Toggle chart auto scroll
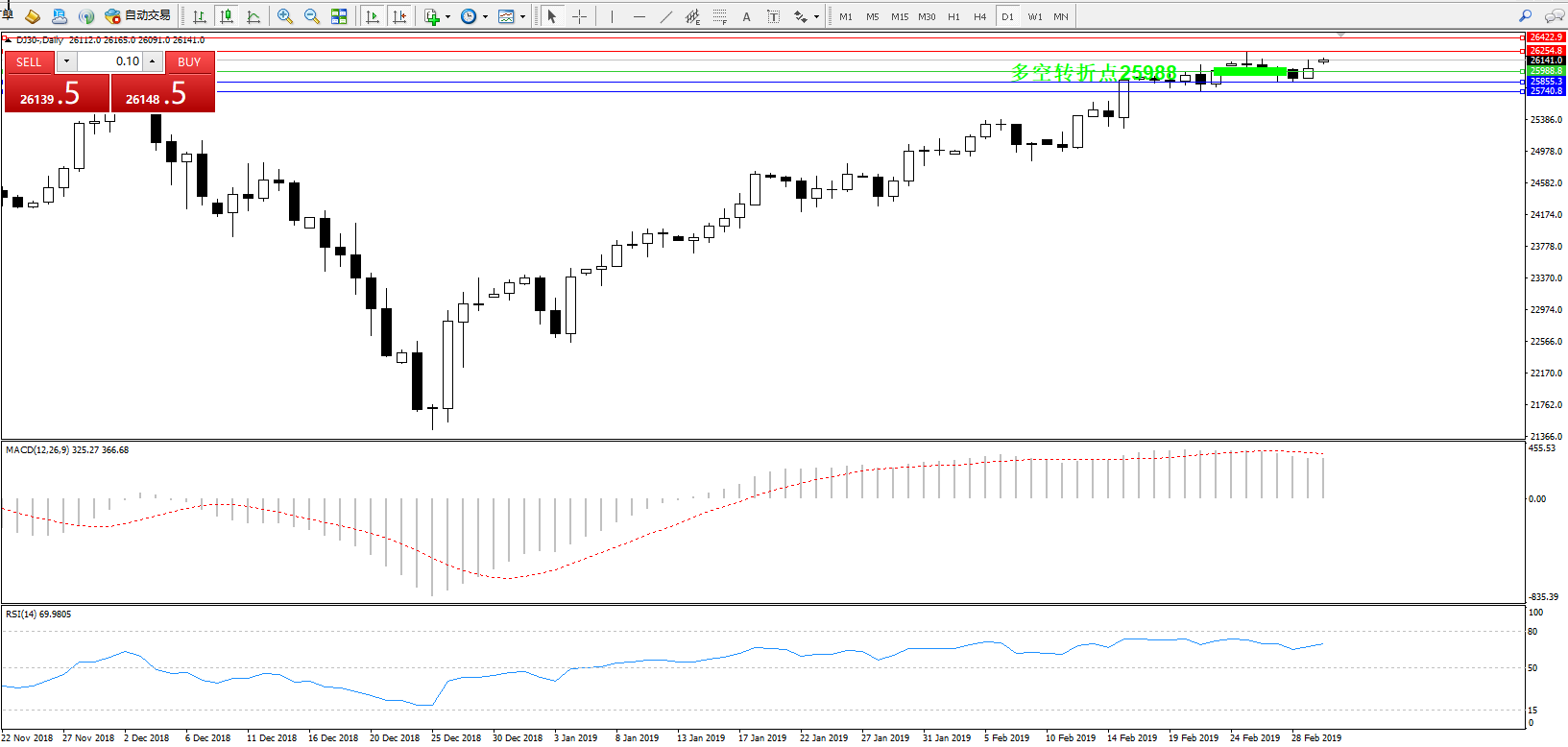 coord(373,16)
